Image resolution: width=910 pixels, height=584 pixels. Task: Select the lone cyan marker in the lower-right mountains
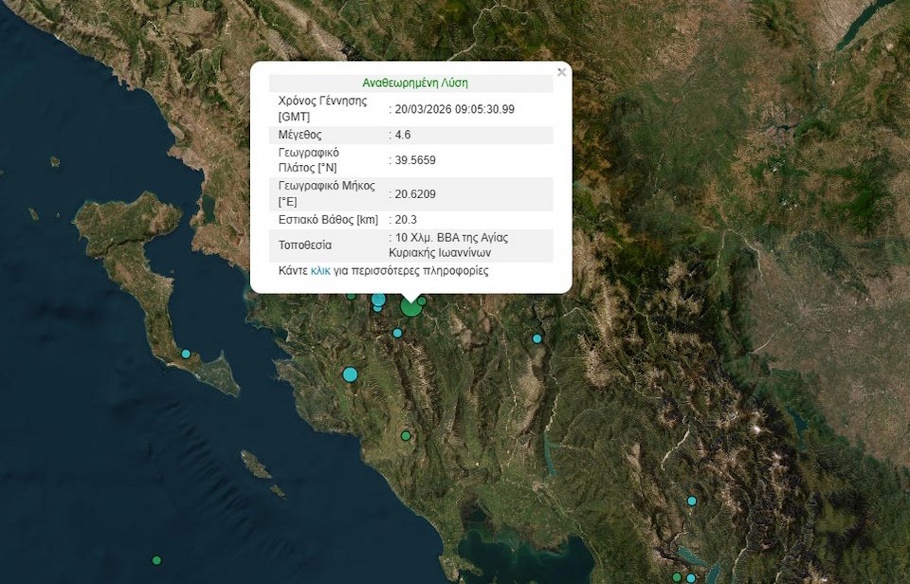(x=692, y=501)
